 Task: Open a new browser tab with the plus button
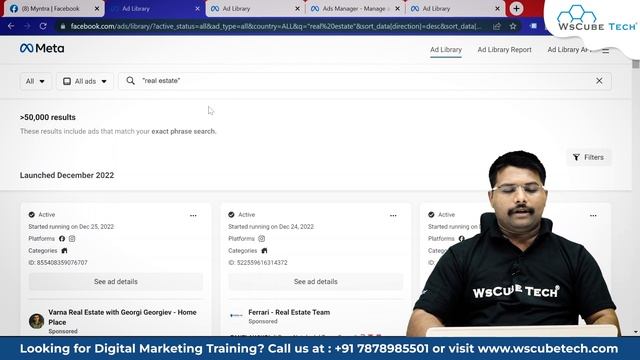tap(516, 8)
